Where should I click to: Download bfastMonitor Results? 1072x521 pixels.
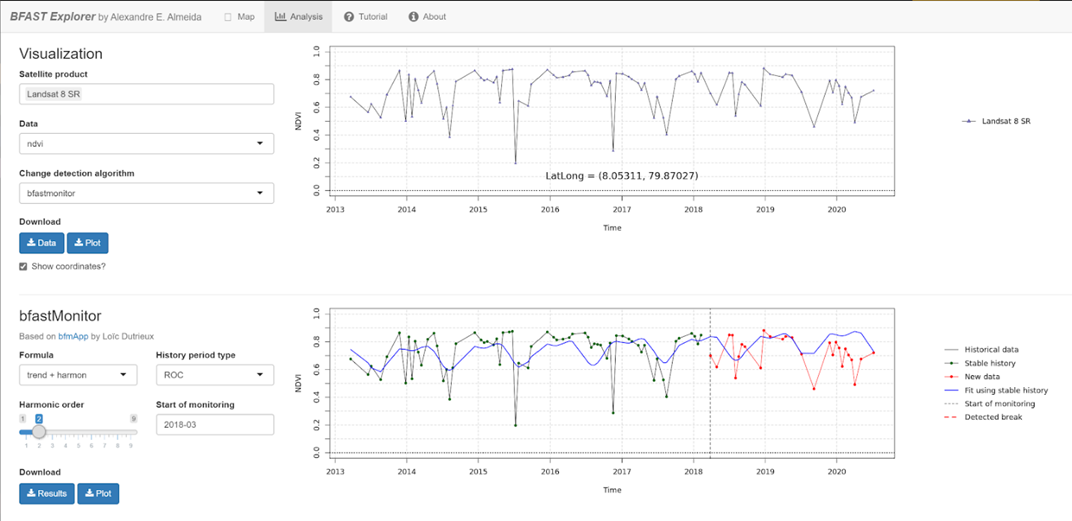46,493
